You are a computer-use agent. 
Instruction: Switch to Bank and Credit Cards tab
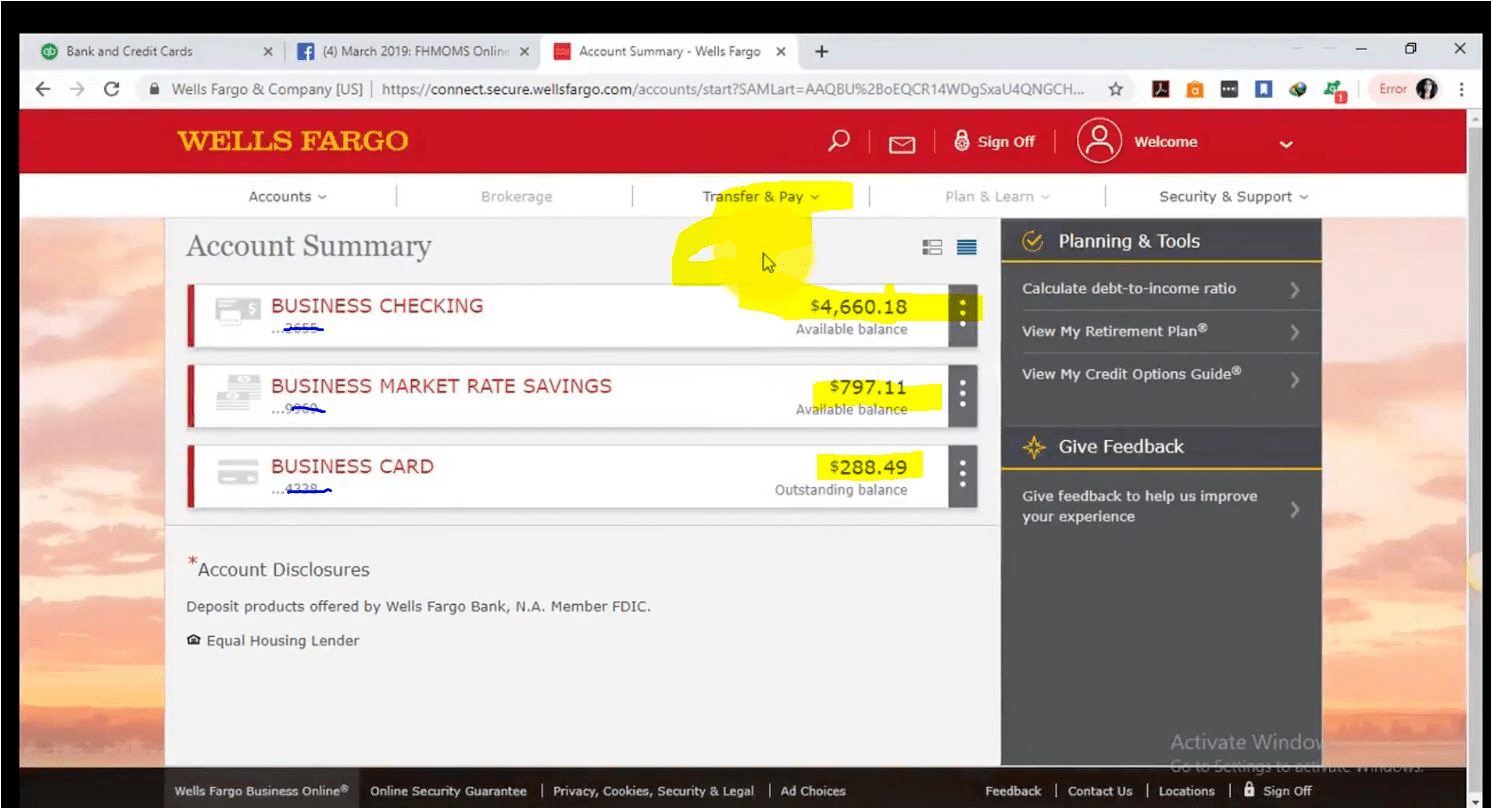point(155,51)
